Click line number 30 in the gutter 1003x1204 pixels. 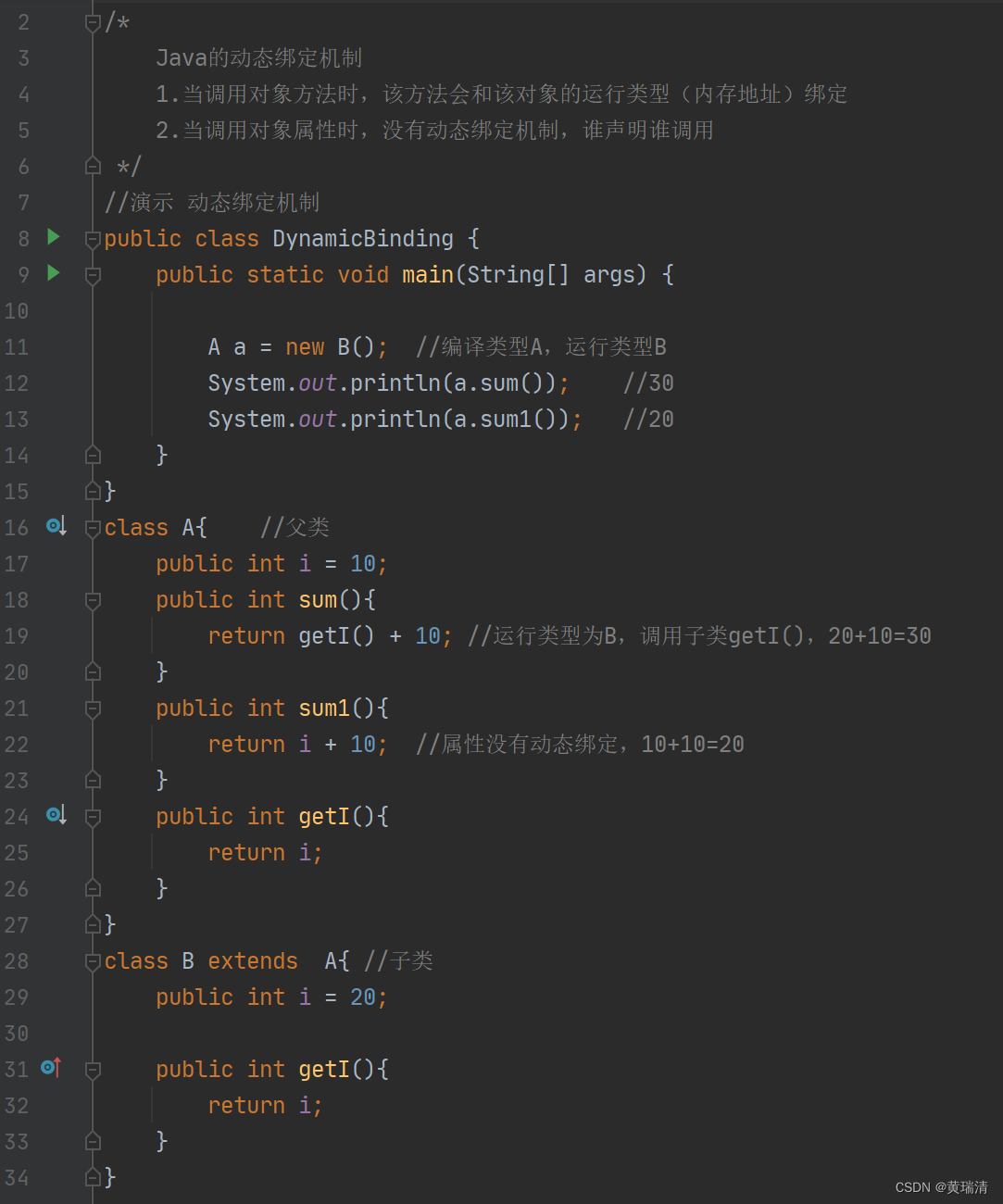pyautogui.click(x=17, y=1034)
